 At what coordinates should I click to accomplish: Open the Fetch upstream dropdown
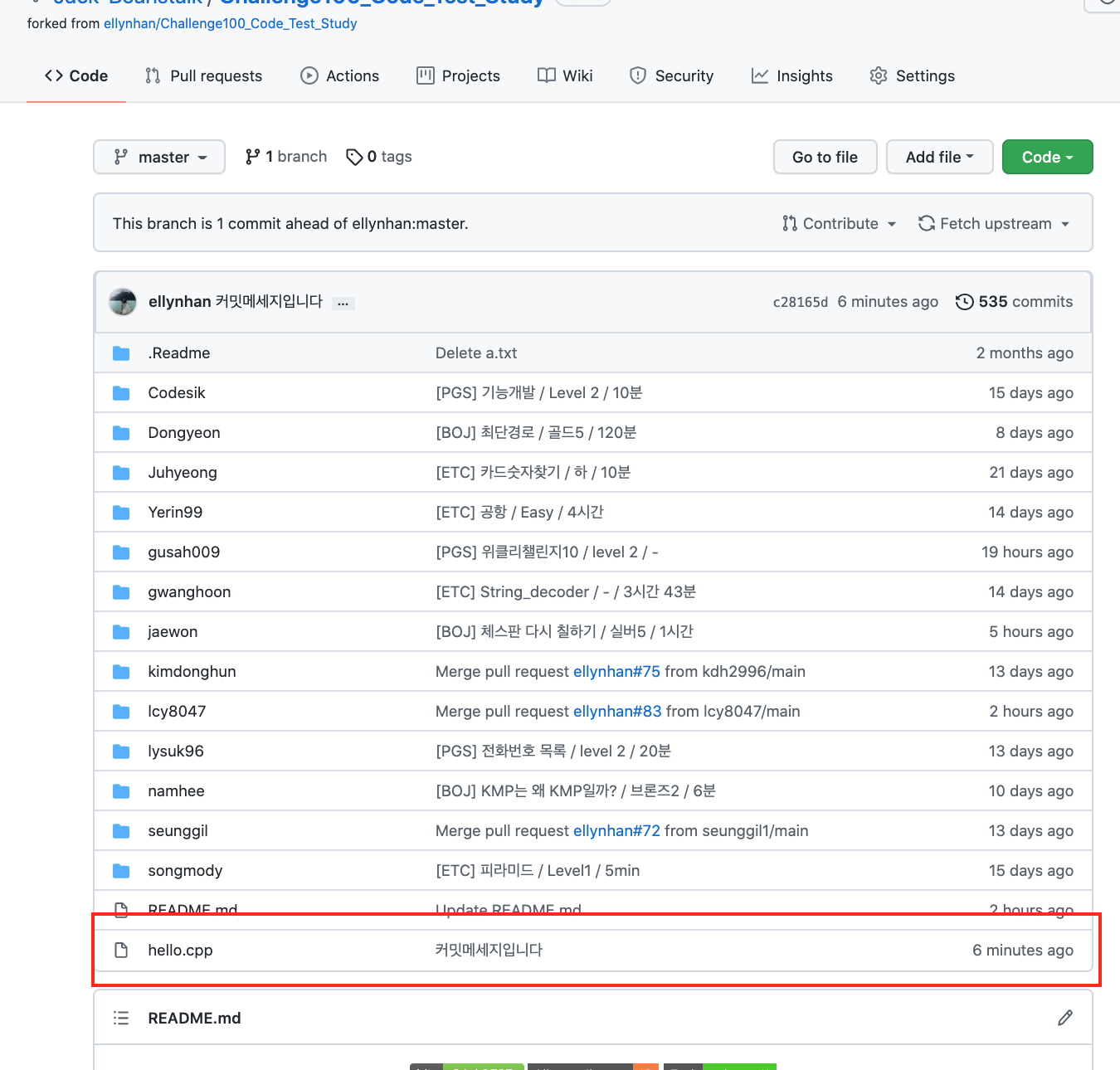(x=994, y=223)
